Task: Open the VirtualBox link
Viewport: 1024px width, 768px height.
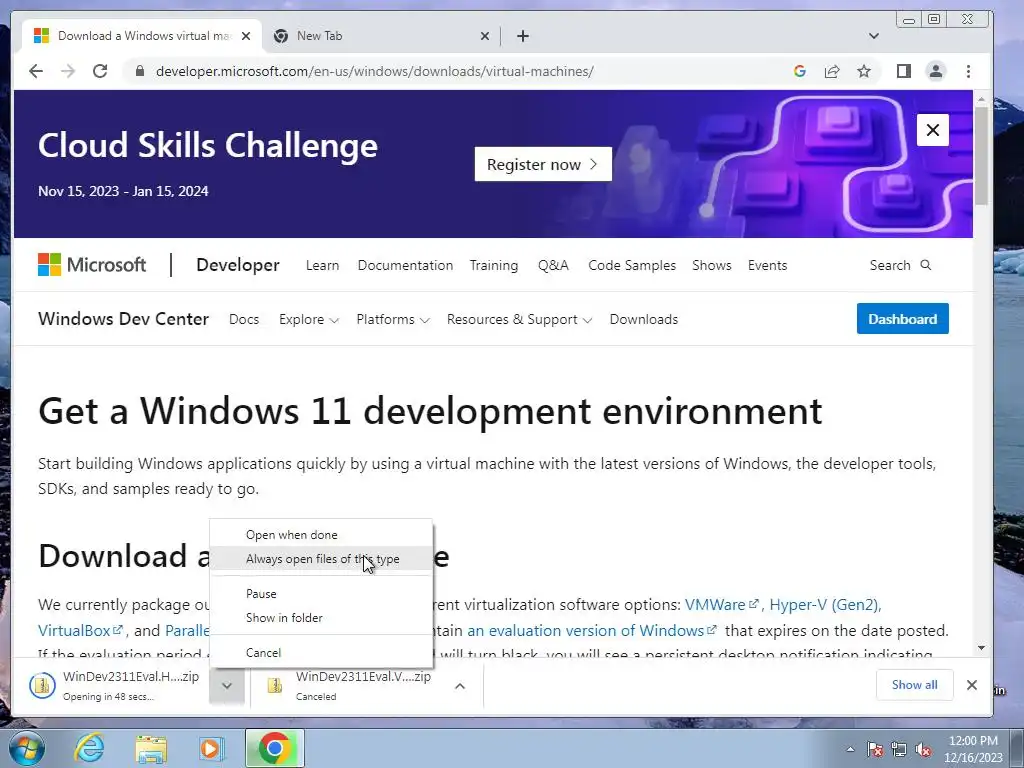Action: (x=80, y=631)
